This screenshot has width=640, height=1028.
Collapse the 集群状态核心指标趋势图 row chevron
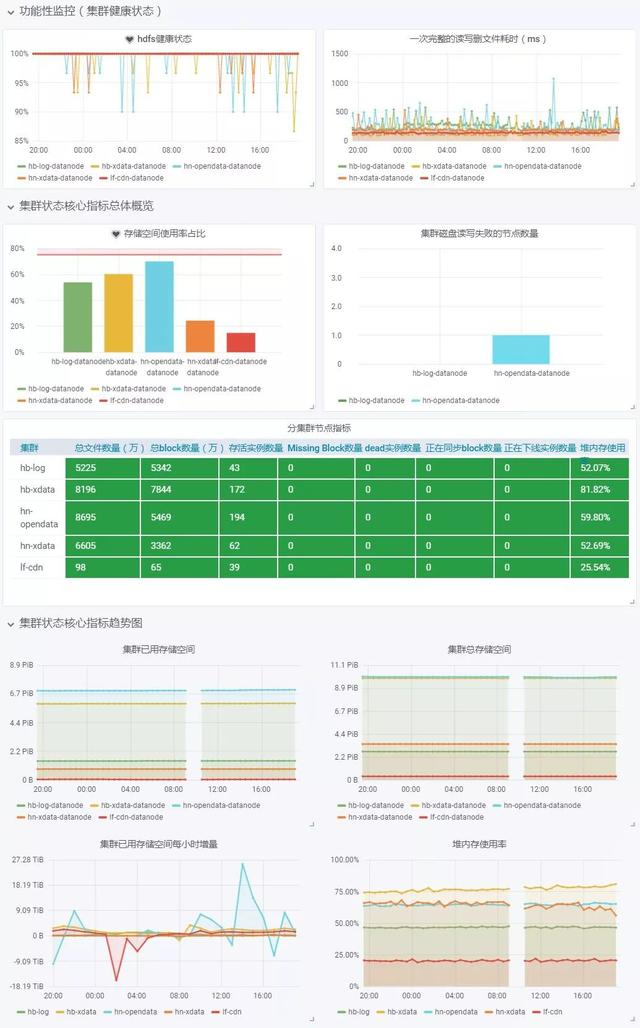(10, 624)
